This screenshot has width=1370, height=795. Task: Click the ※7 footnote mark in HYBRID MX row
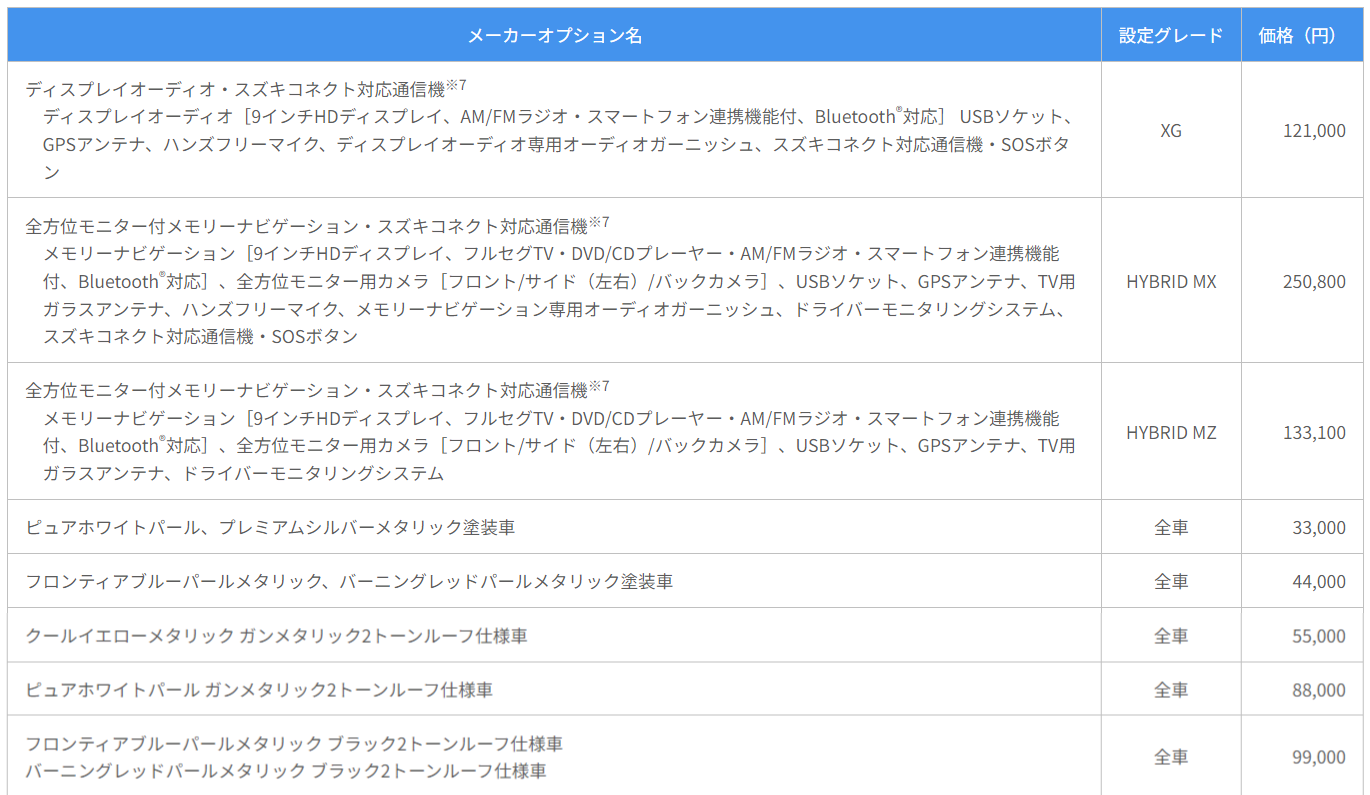pyautogui.click(x=599, y=221)
